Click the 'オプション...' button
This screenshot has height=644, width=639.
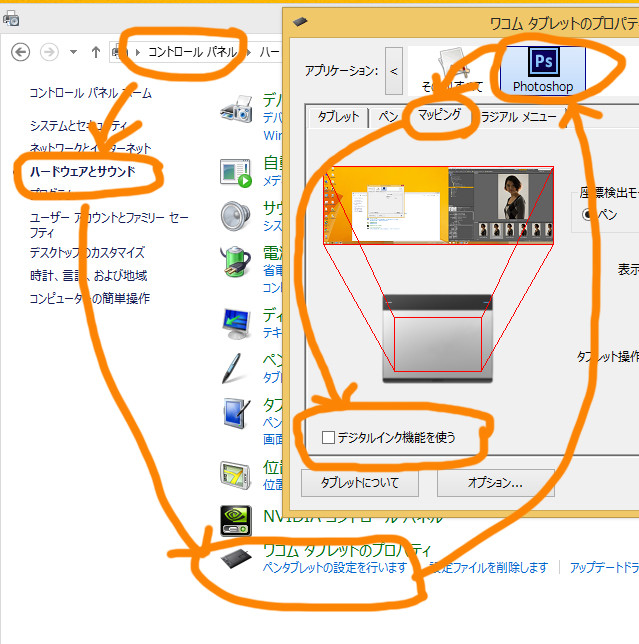click(496, 483)
